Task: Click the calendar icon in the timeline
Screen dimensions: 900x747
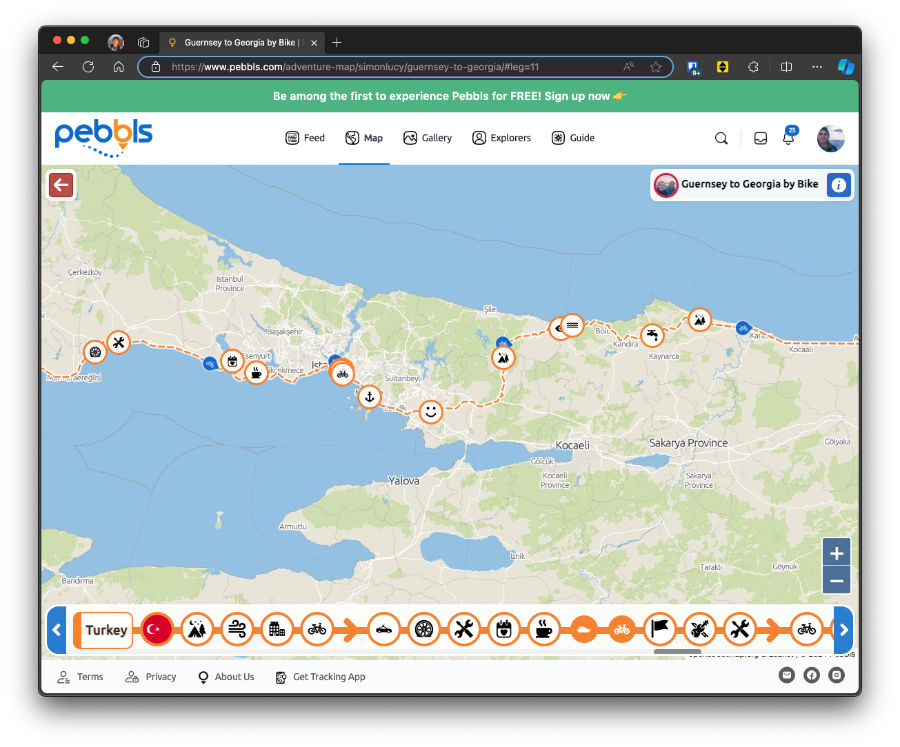Action: tap(504, 630)
